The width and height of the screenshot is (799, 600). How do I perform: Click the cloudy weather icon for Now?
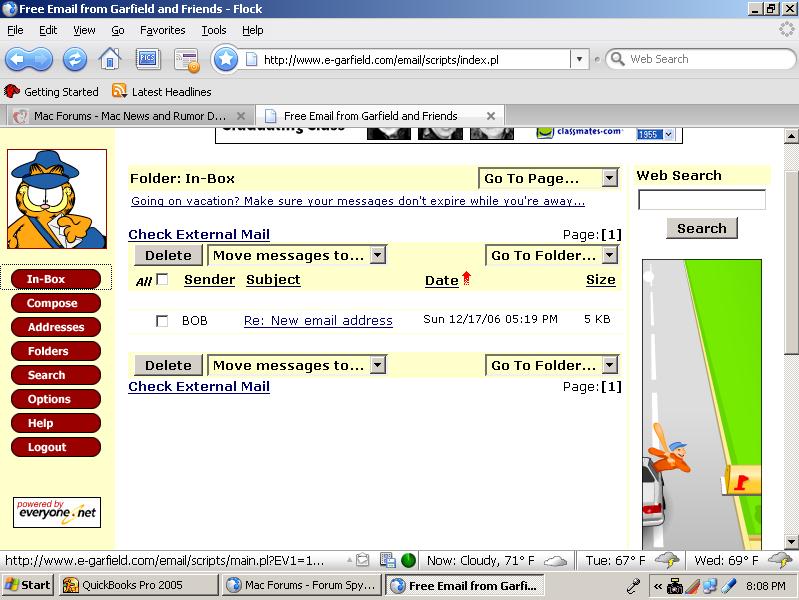coord(555,561)
